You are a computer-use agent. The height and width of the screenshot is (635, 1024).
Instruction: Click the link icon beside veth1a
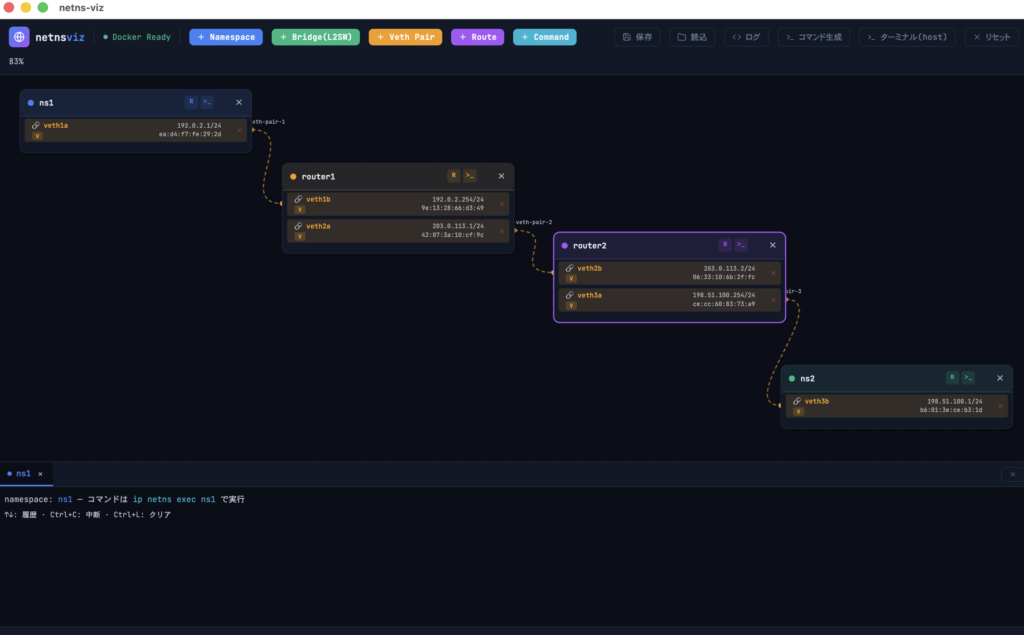pos(36,126)
